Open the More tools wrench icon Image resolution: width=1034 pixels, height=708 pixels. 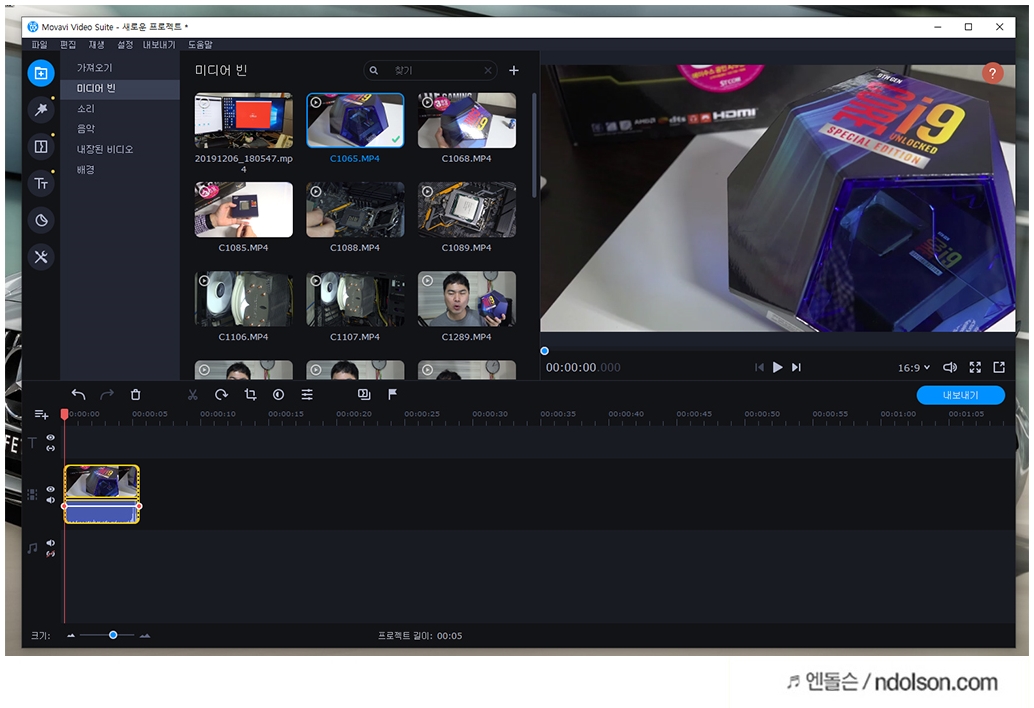[x=41, y=257]
